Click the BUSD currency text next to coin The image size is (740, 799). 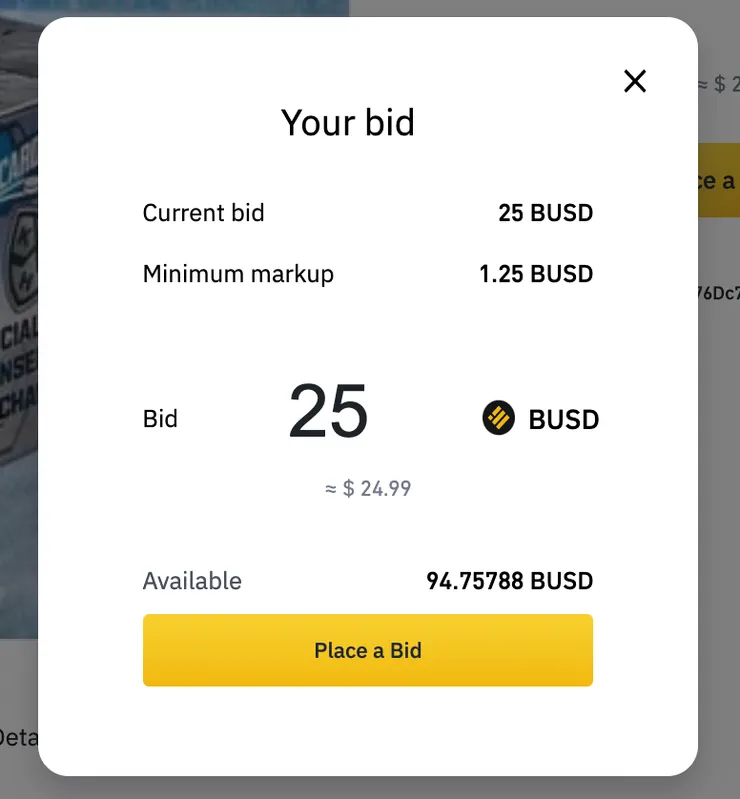[x=564, y=419]
